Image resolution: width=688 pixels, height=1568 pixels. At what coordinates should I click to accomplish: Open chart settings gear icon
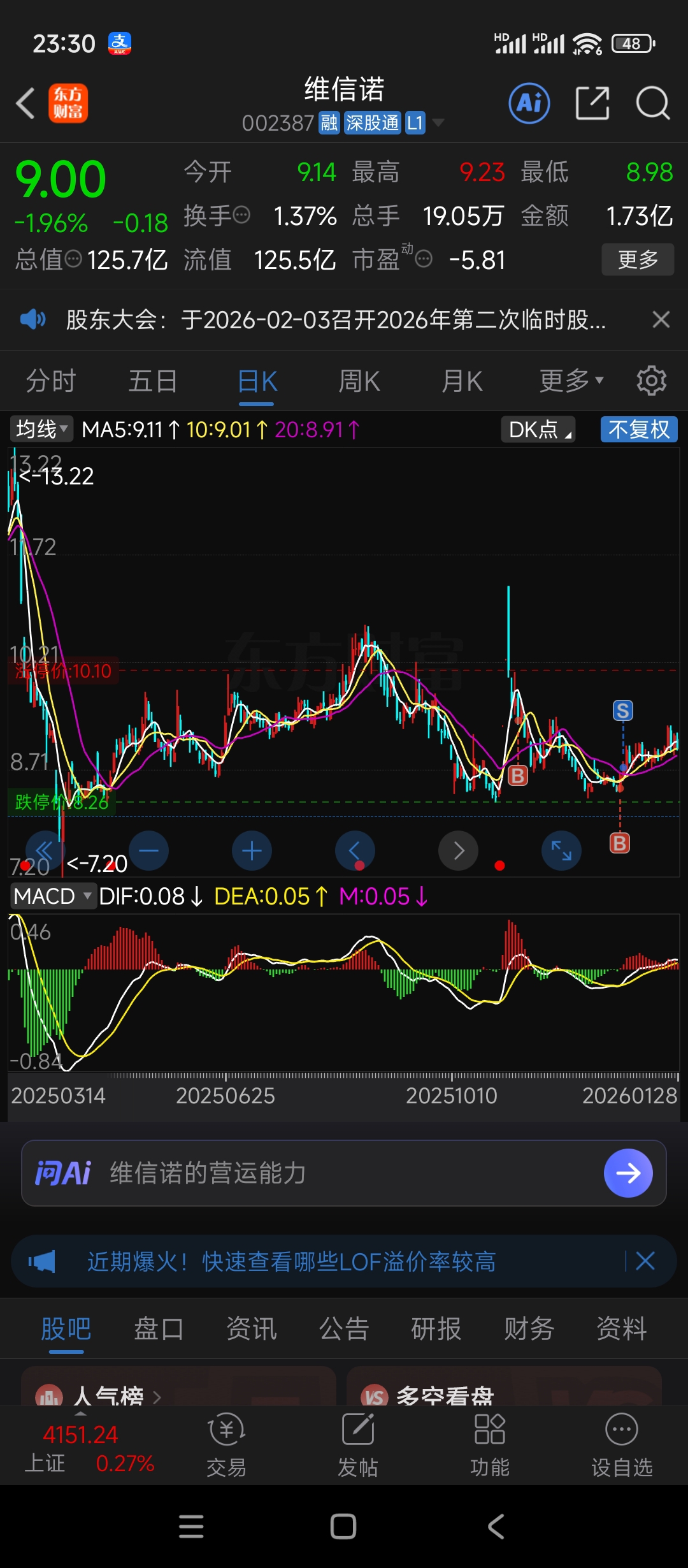(x=652, y=381)
